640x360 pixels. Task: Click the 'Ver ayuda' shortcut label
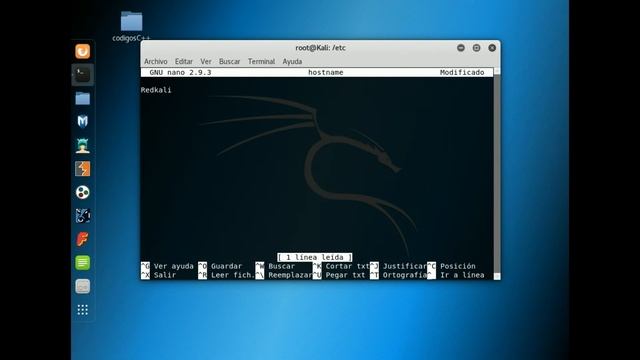click(x=173, y=267)
